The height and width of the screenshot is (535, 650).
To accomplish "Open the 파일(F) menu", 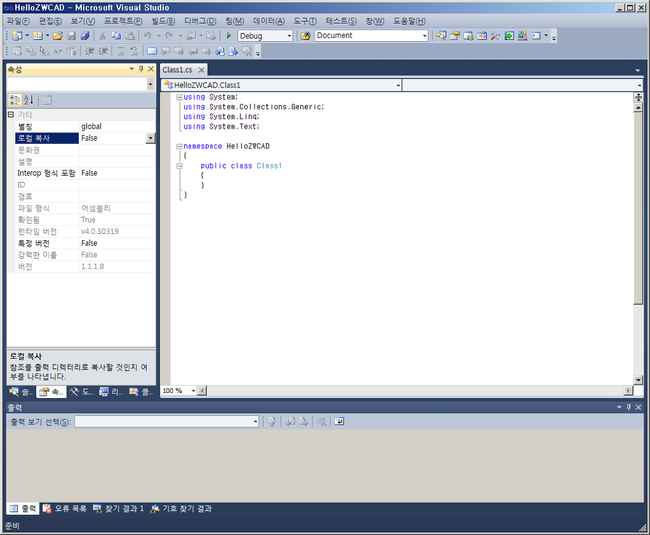I will pyautogui.click(x=18, y=21).
